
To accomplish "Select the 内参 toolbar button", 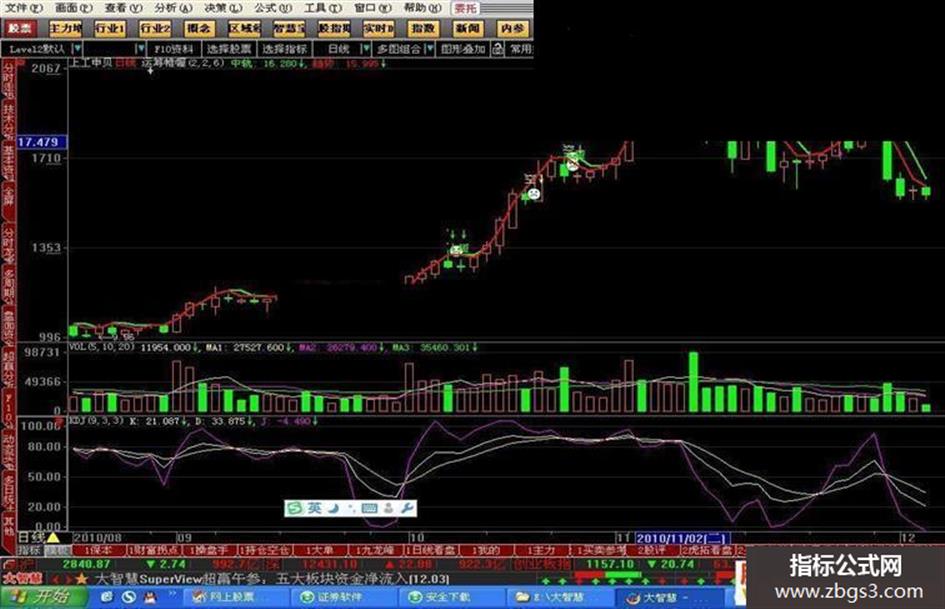I will pyautogui.click(x=512, y=28).
